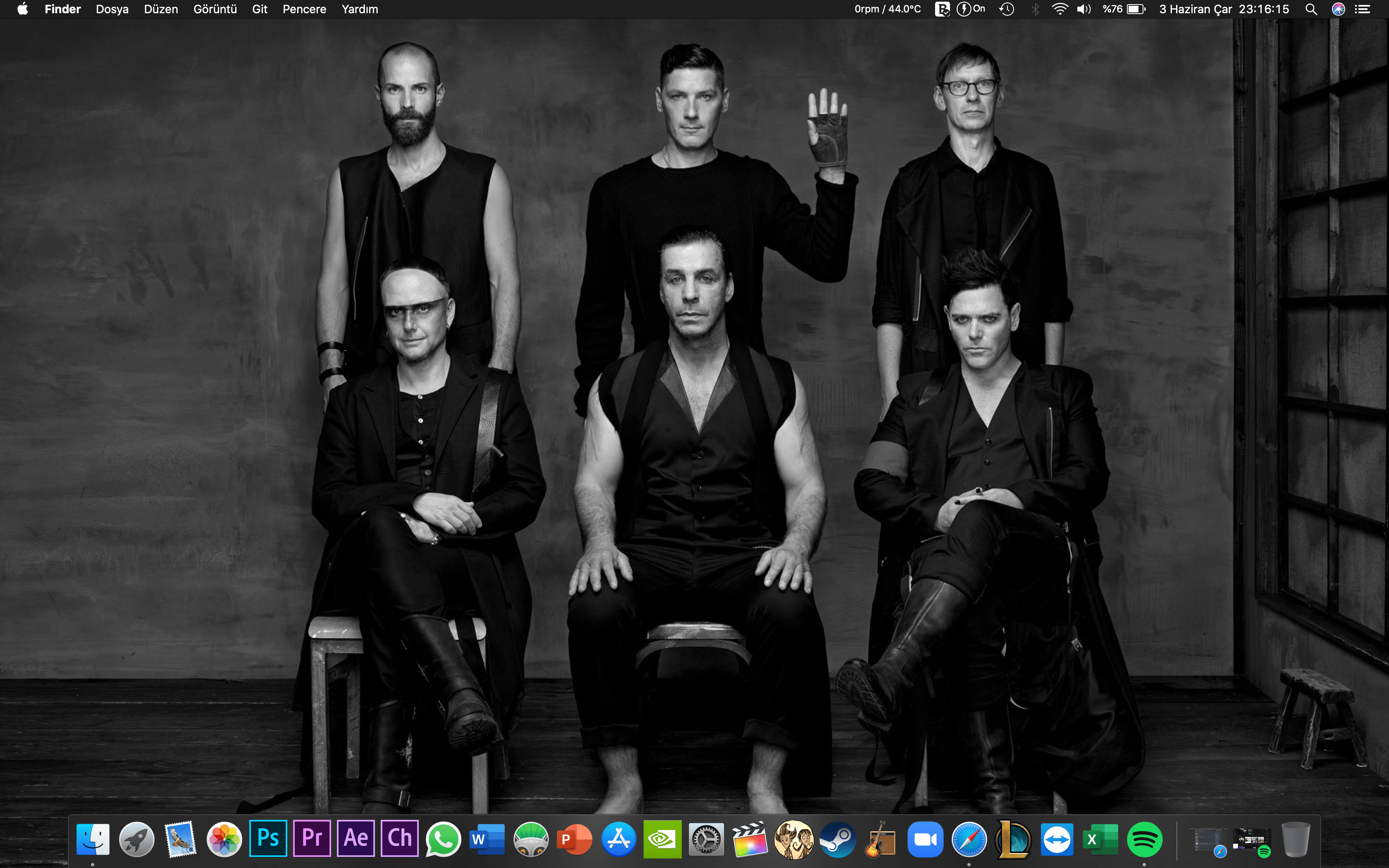The width and height of the screenshot is (1389, 868).
Task: Open After Effects in the dock
Action: click(x=356, y=839)
